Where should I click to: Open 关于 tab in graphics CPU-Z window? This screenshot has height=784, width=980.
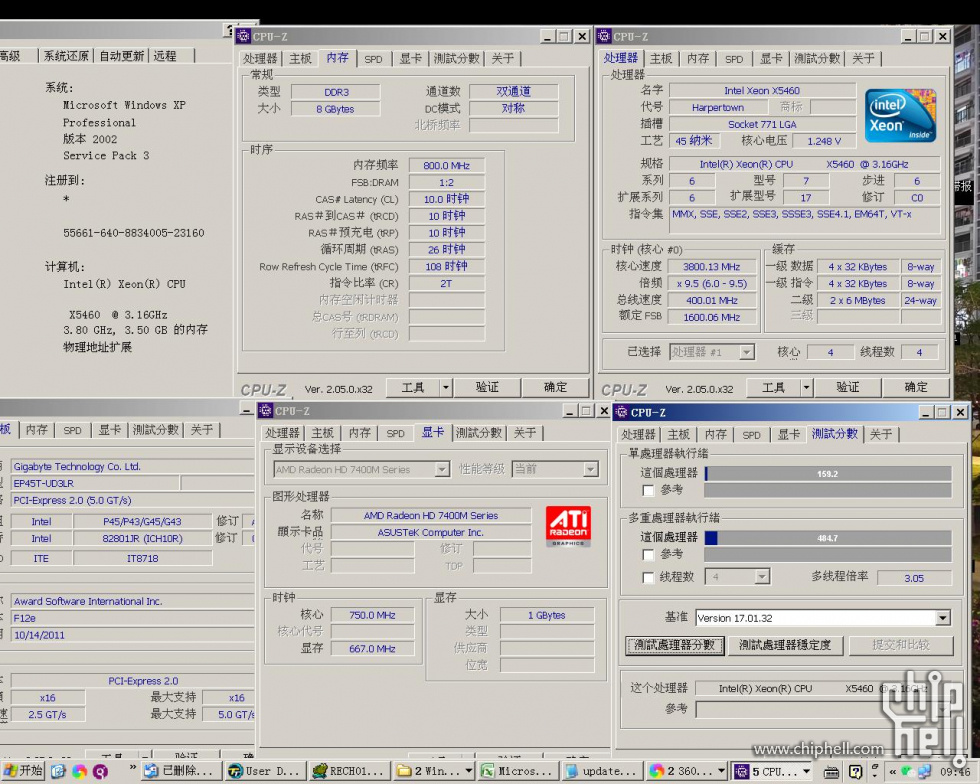click(525, 433)
